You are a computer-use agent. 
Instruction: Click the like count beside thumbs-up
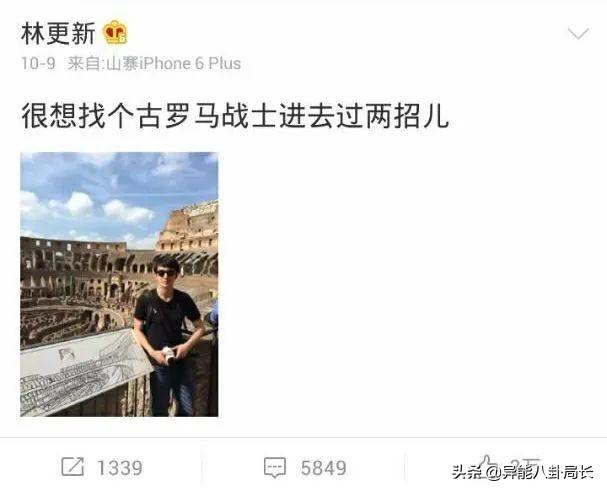[x=525, y=464]
